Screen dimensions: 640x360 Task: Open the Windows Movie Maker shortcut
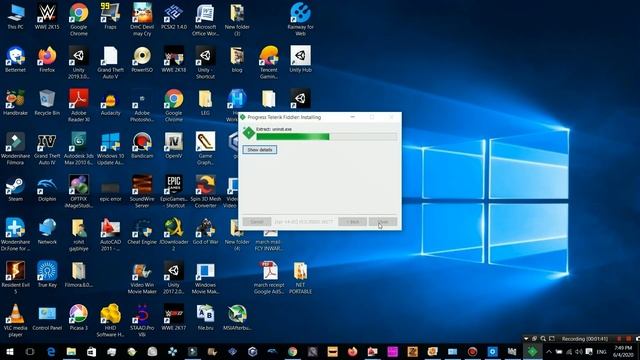point(205,277)
